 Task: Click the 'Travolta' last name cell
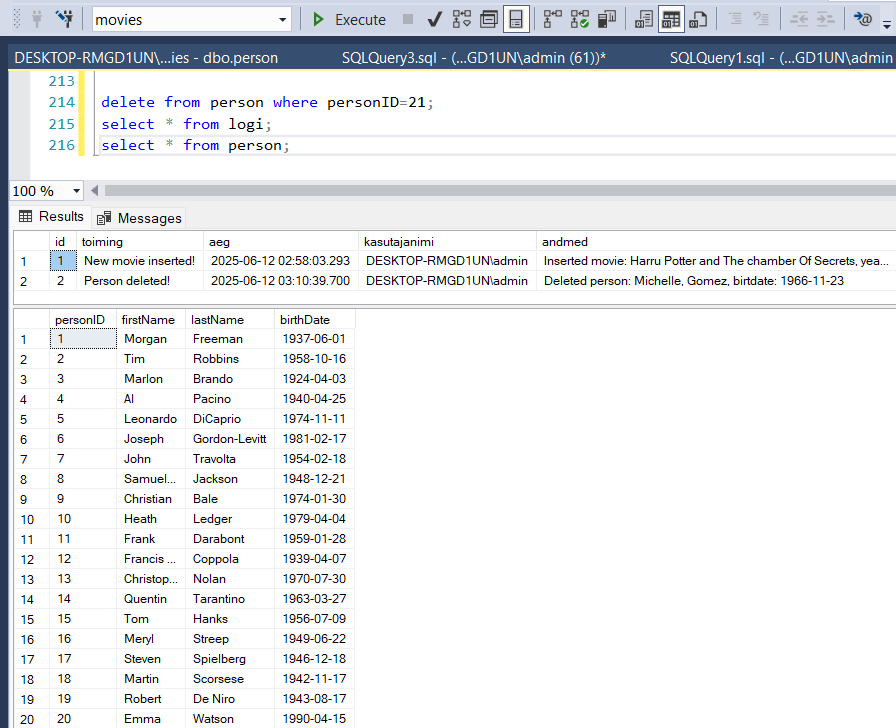tap(230, 459)
